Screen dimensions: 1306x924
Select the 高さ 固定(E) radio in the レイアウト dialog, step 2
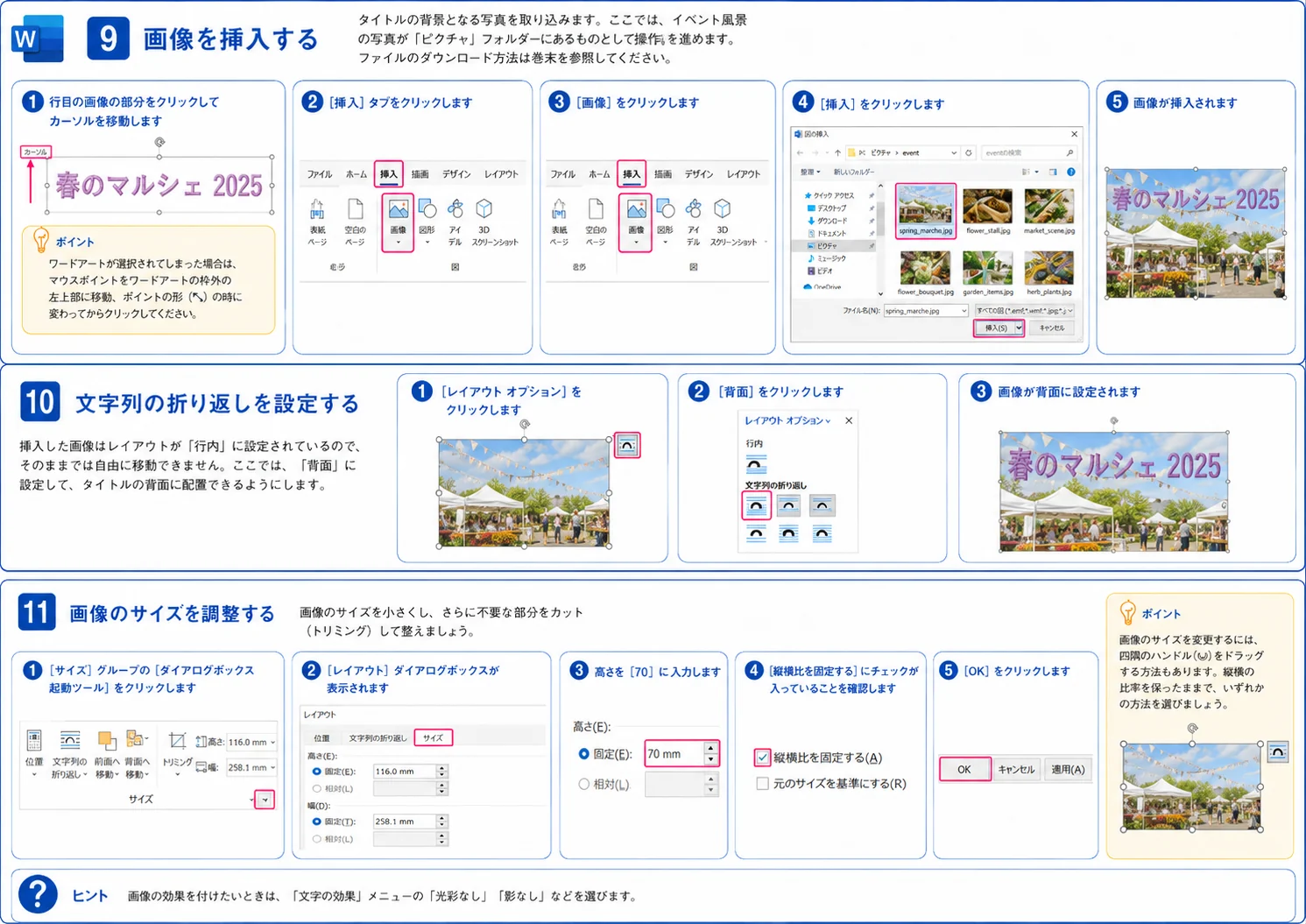tap(316, 772)
